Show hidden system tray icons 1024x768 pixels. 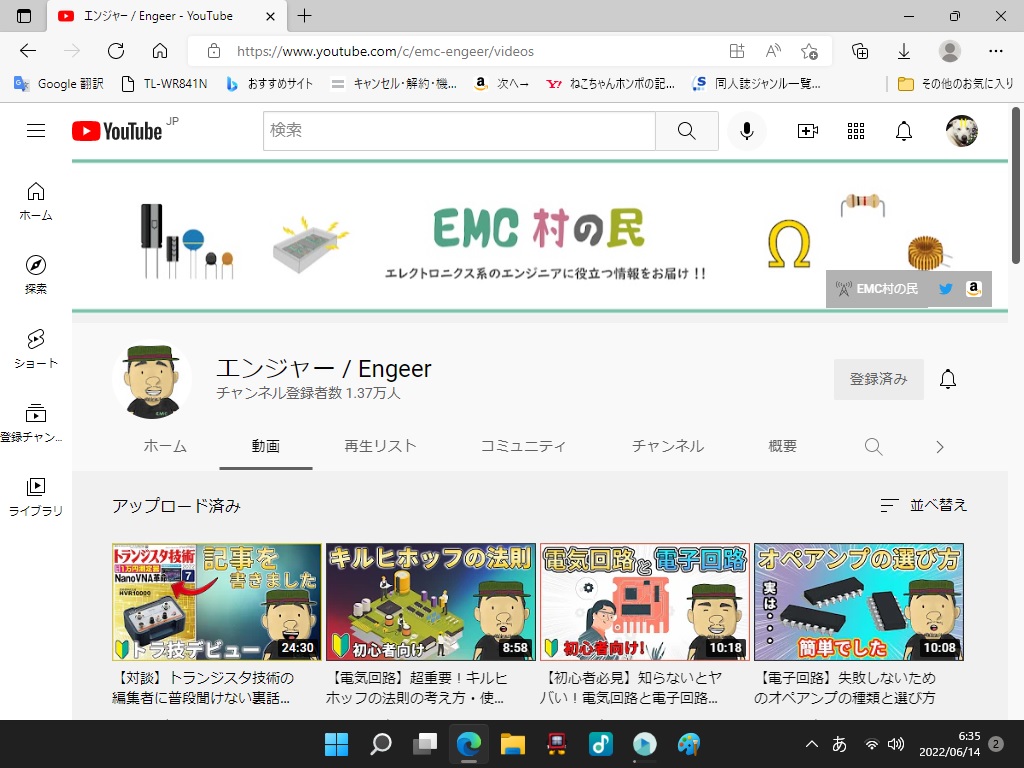[x=812, y=744]
